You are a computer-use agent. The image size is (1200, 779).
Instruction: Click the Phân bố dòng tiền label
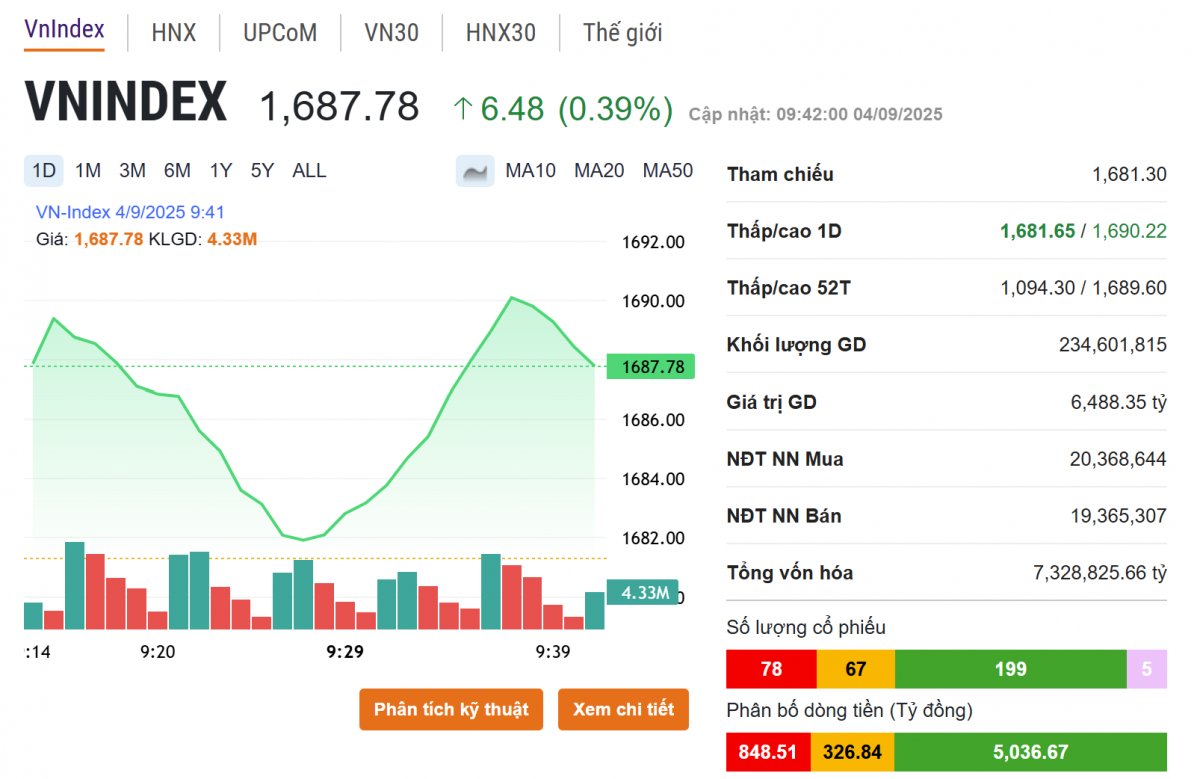849,711
